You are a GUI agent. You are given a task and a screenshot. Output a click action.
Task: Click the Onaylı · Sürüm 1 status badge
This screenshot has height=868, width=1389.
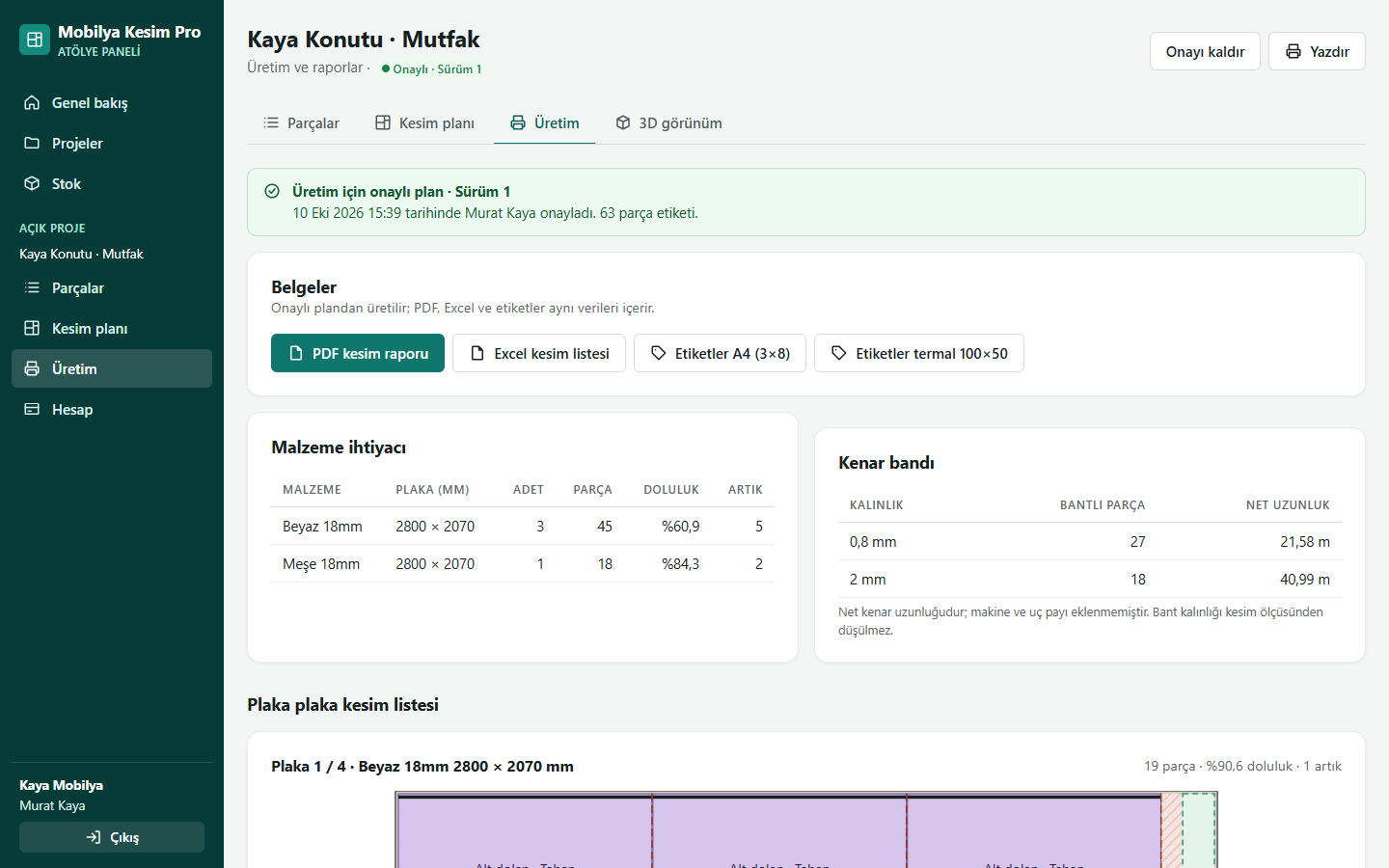[x=431, y=68]
